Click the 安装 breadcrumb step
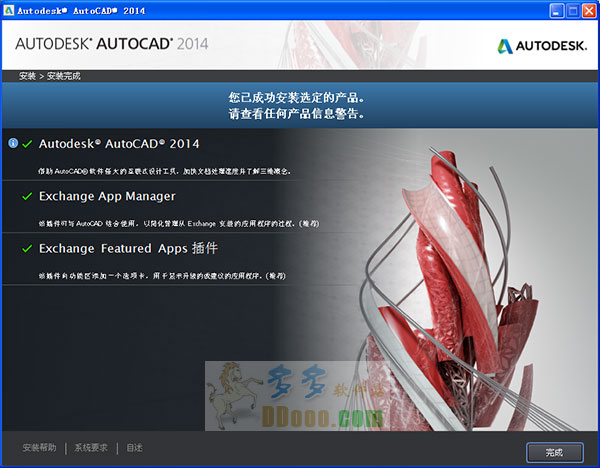The height and width of the screenshot is (468, 600). tap(26, 76)
